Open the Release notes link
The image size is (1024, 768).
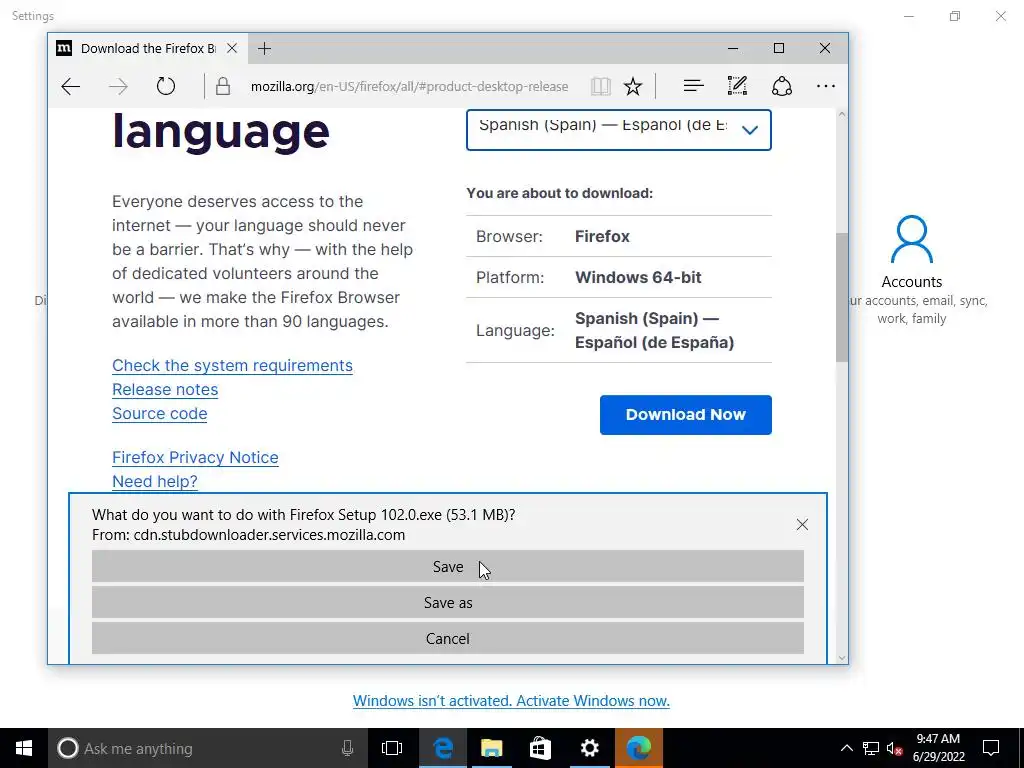click(x=165, y=389)
